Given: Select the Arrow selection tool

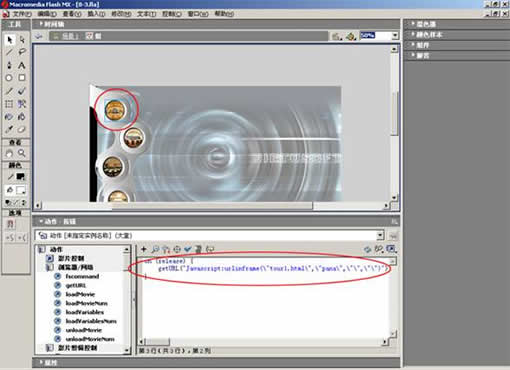Looking at the screenshot, I should [x=9, y=40].
